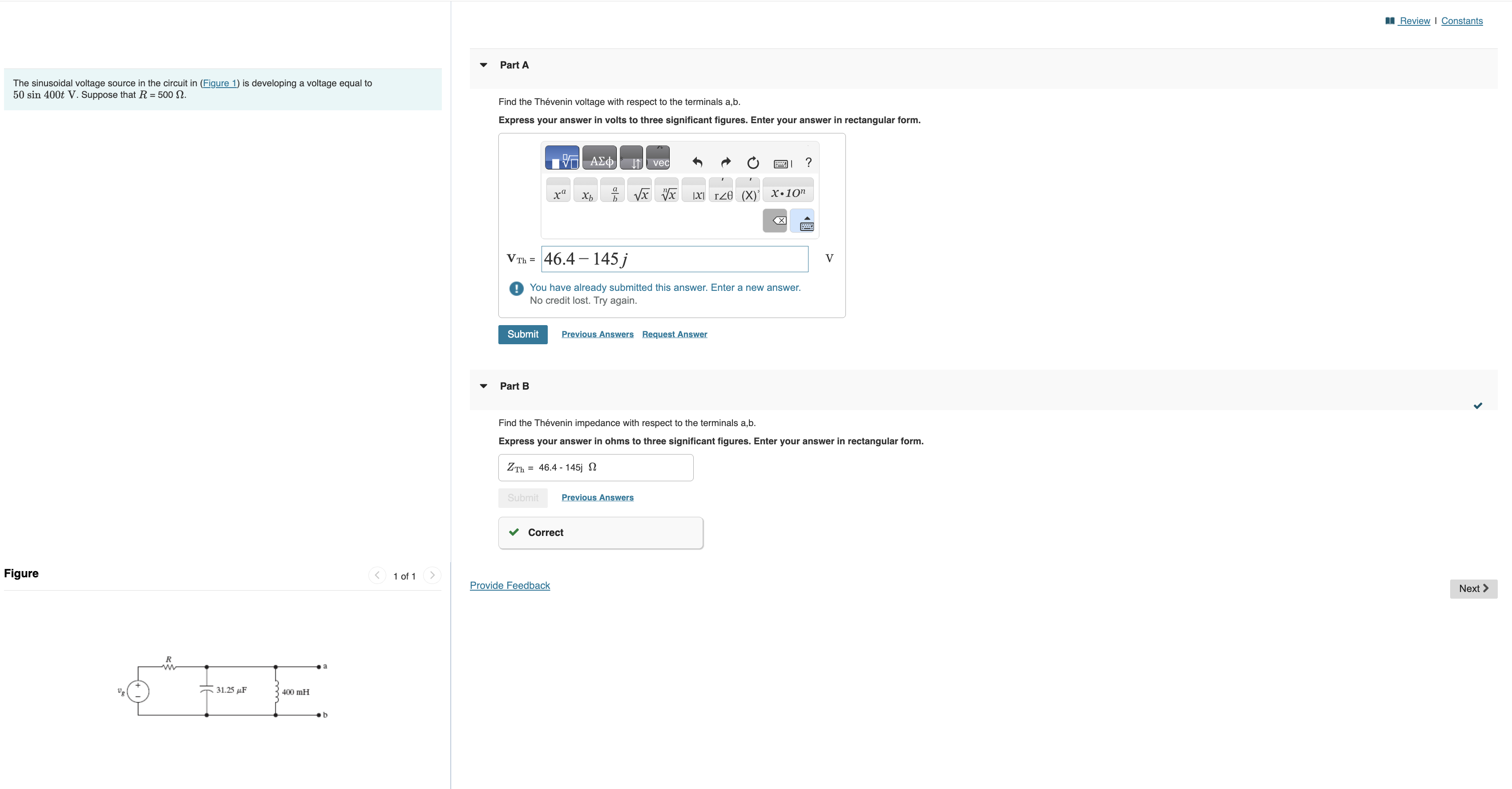
Task: Redo edit in equation editor
Action: (726, 162)
